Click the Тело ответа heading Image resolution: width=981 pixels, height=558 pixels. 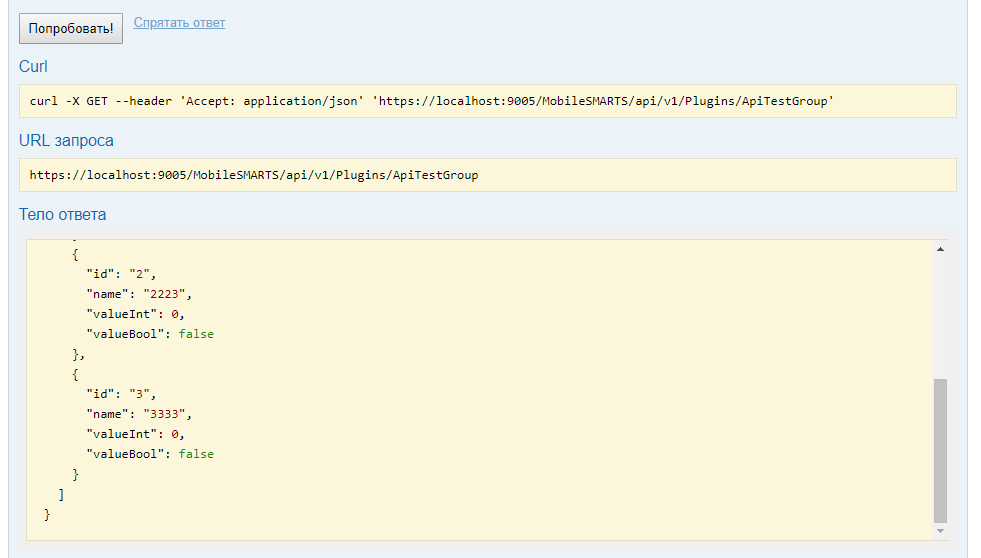pos(63,214)
